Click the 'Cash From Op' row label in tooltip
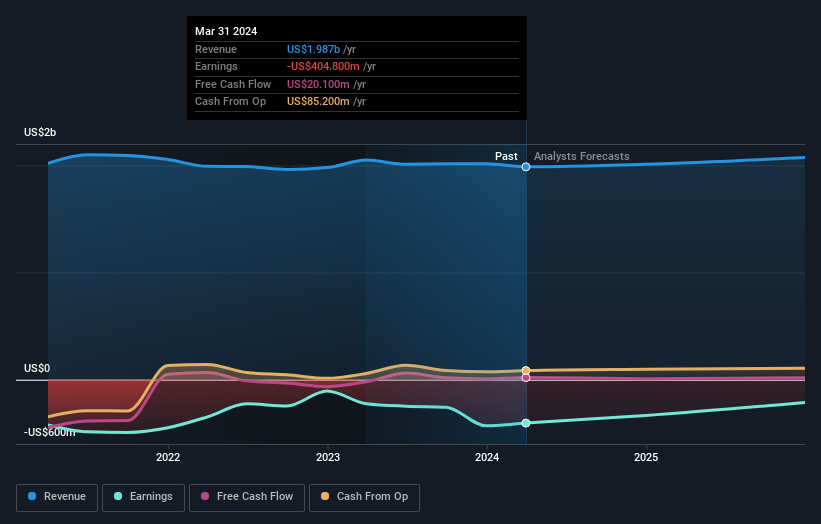821x524 pixels. click(x=230, y=102)
